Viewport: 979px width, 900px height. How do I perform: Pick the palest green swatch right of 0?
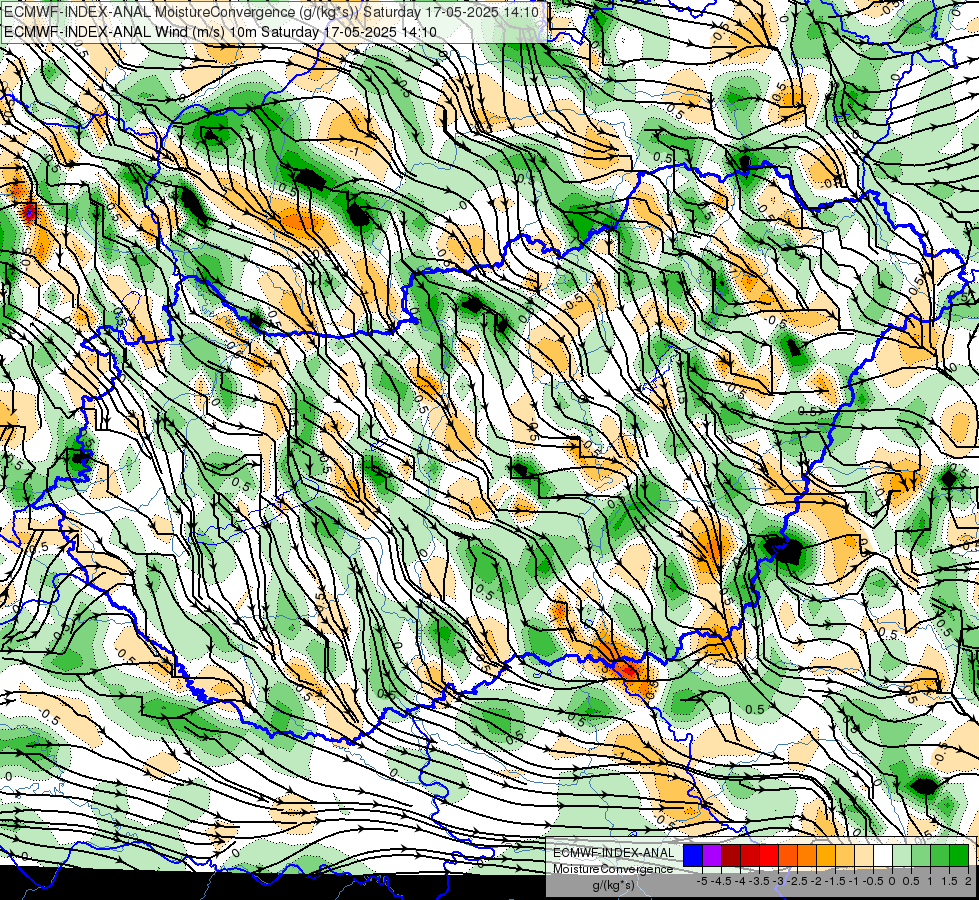(902, 855)
